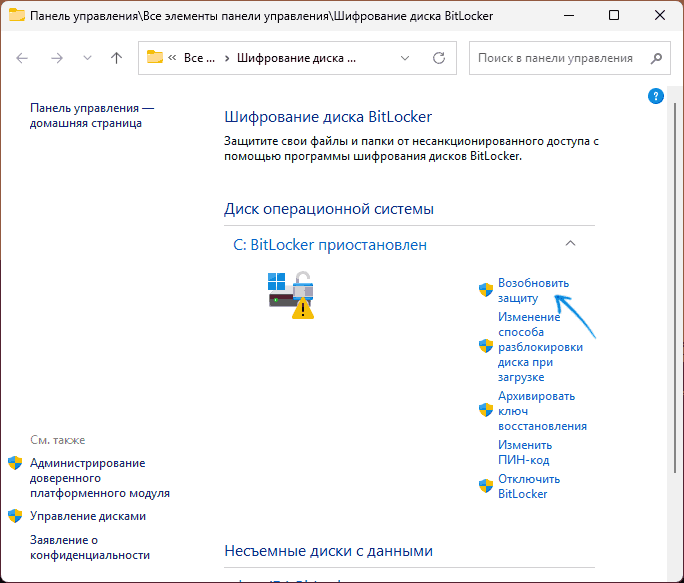Minimize the BitLocker control panel window

pos(568,15)
